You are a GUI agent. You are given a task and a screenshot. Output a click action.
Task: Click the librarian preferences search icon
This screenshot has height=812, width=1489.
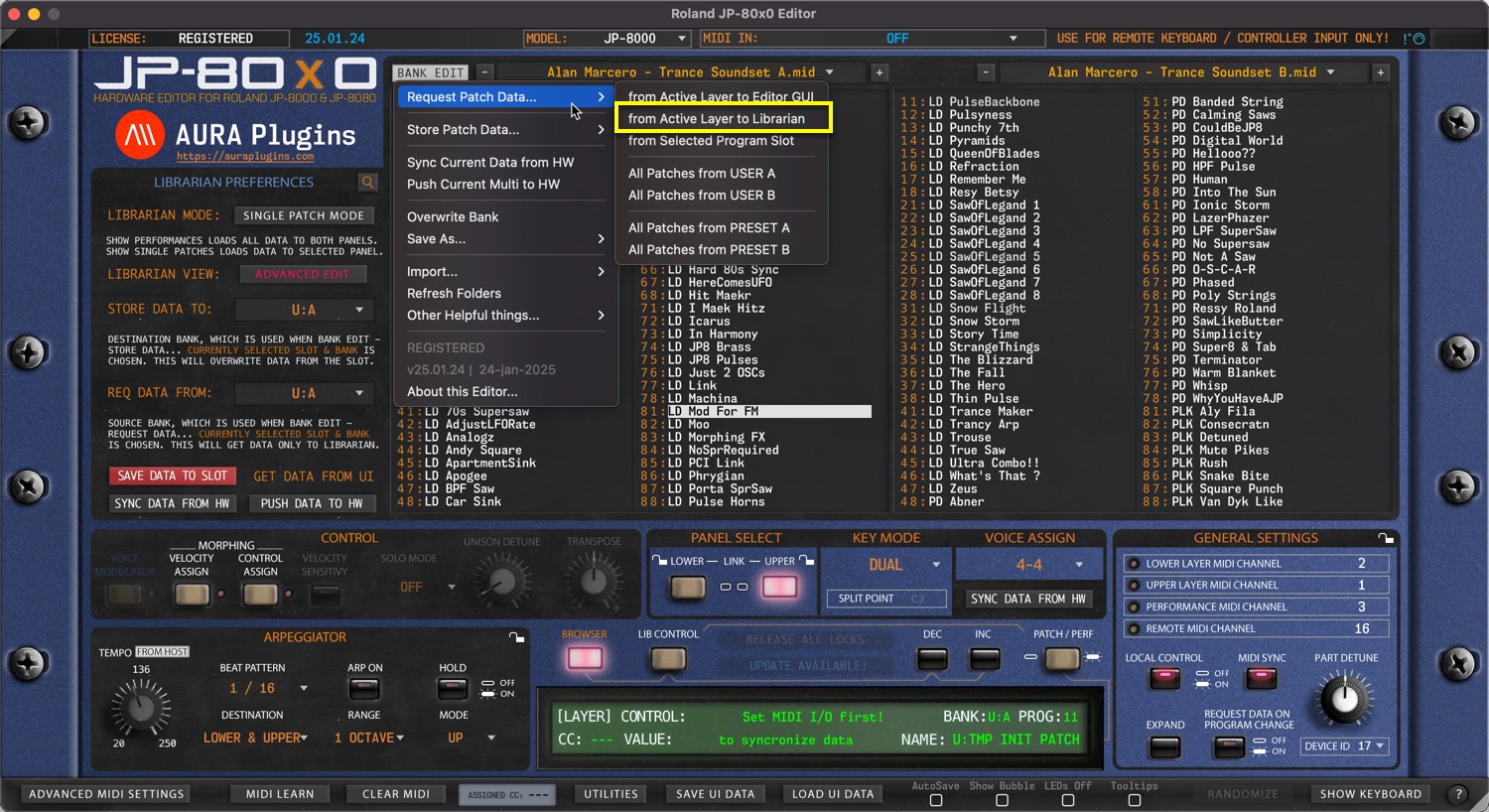[x=367, y=183]
